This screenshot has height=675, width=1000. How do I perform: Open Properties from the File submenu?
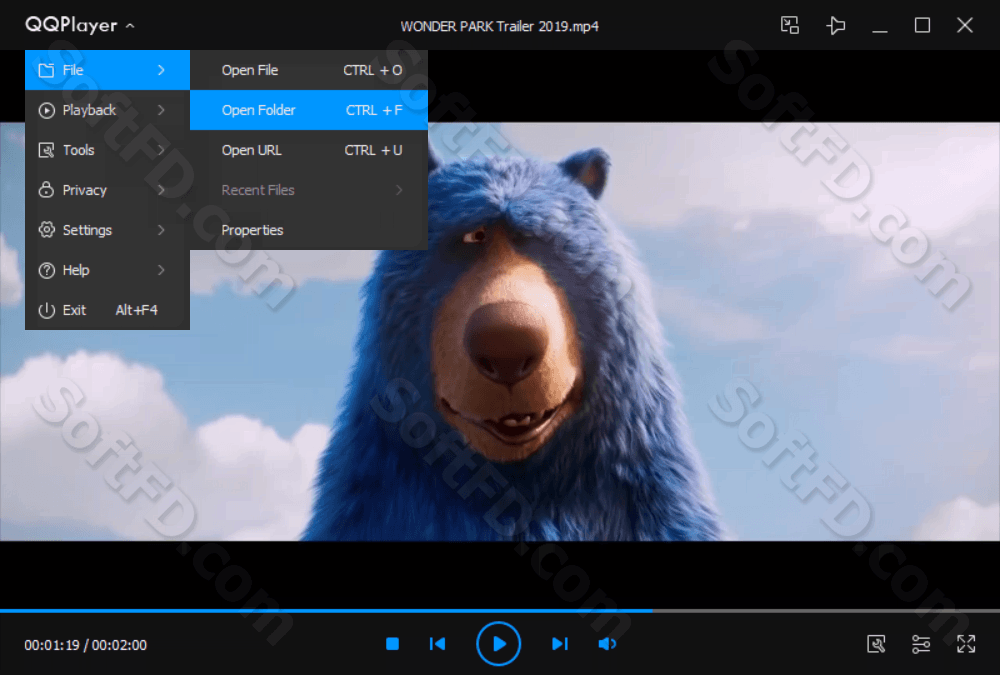(309, 230)
